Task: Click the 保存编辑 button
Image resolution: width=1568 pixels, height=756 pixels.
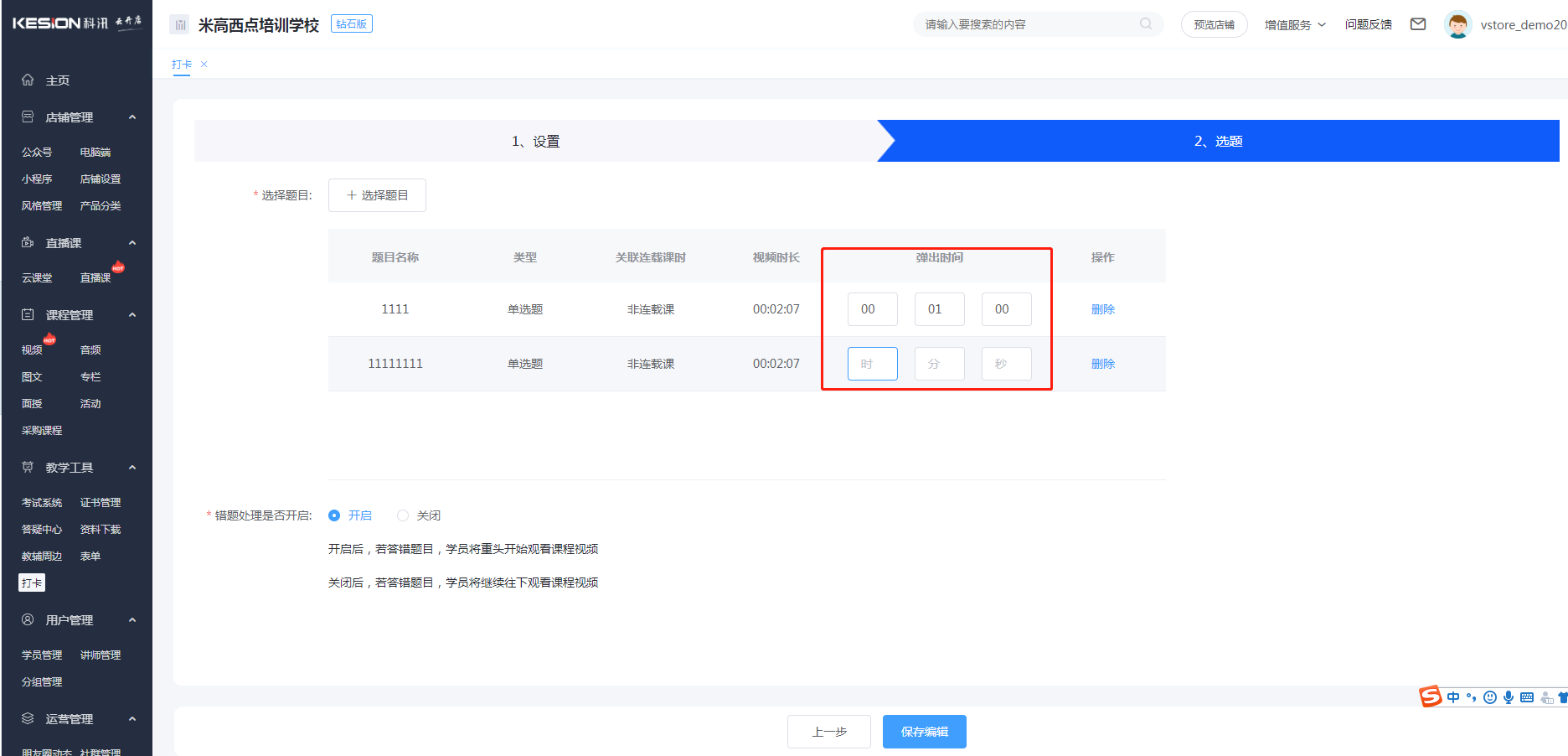Action: click(x=924, y=732)
